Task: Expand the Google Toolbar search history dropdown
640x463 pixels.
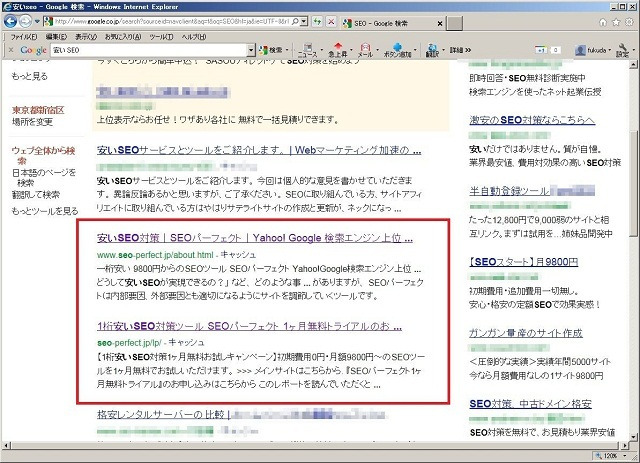Action: pos(251,50)
